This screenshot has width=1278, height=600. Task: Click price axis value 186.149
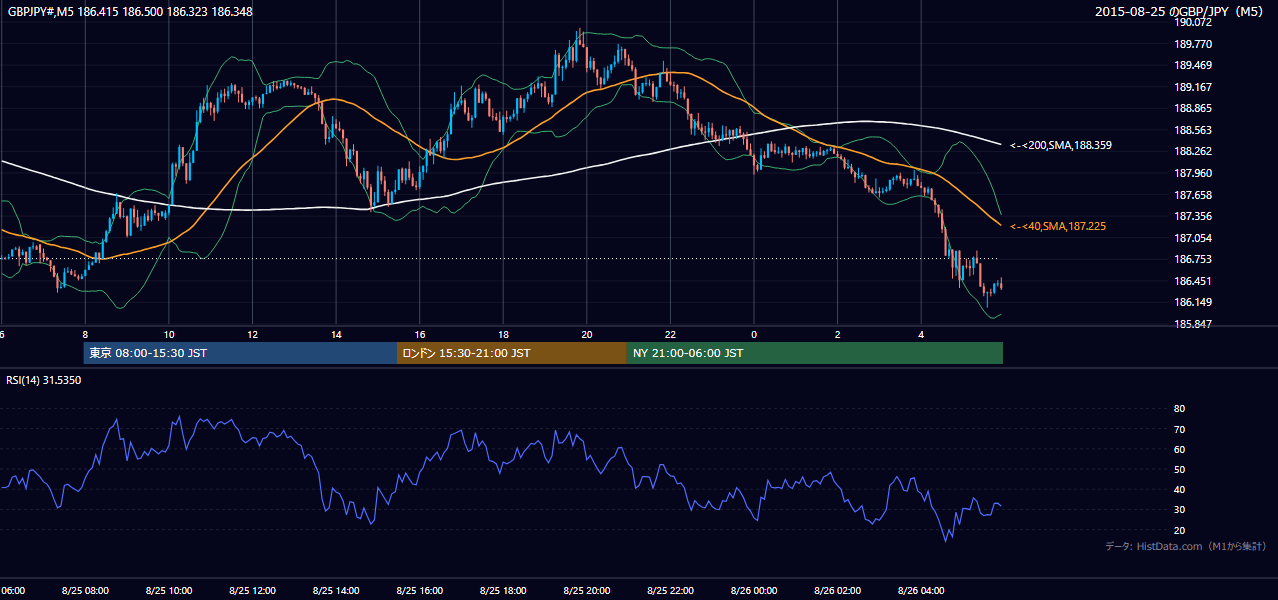1192,303
